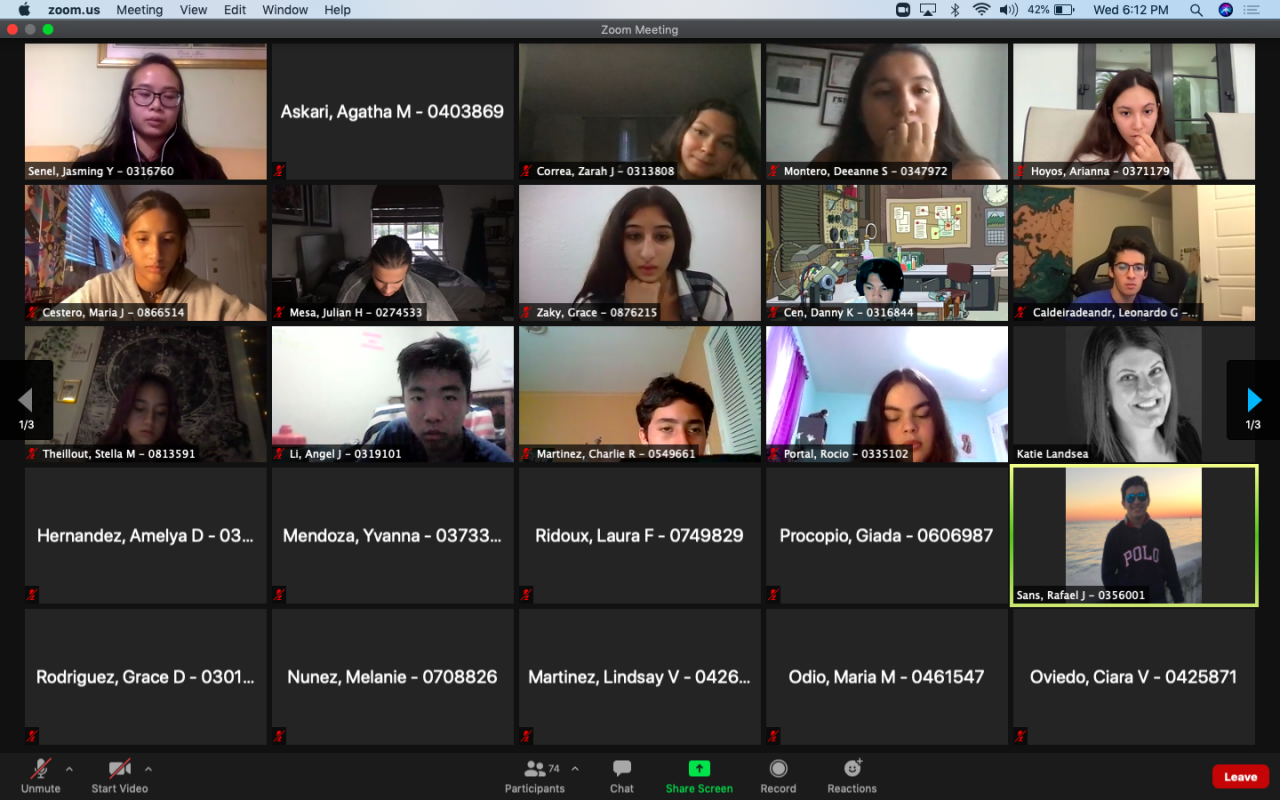Click the green Share Screen button
Screen dimensions: 1280x800
(x=699, y=775)
